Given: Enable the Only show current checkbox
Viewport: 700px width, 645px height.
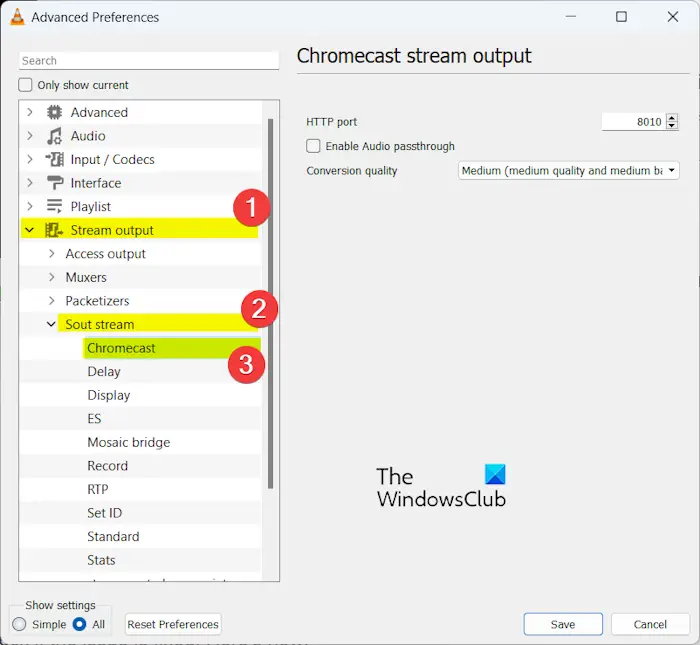Looking at the screenshot, I should point(25,85).
